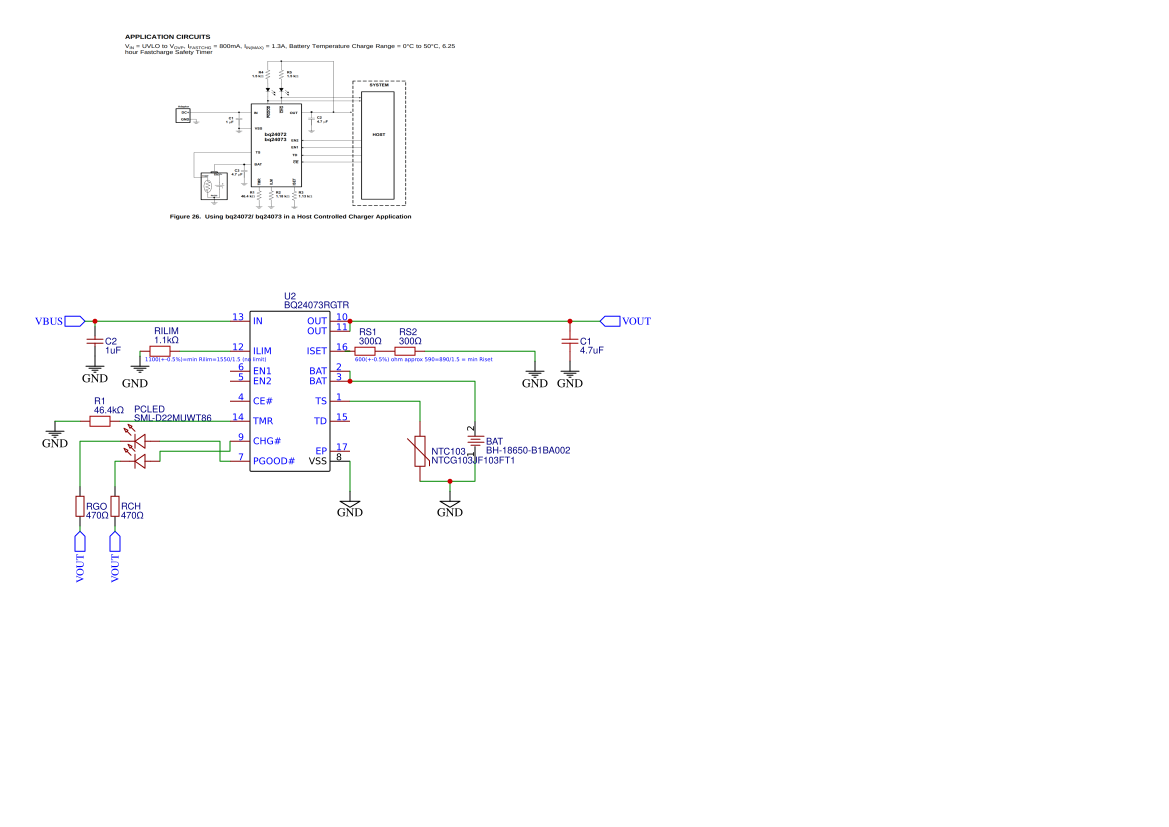This screenshot has width=1169, height=827.
Task: Select the Figure 26 caption text
Action: tap(291, 216)
